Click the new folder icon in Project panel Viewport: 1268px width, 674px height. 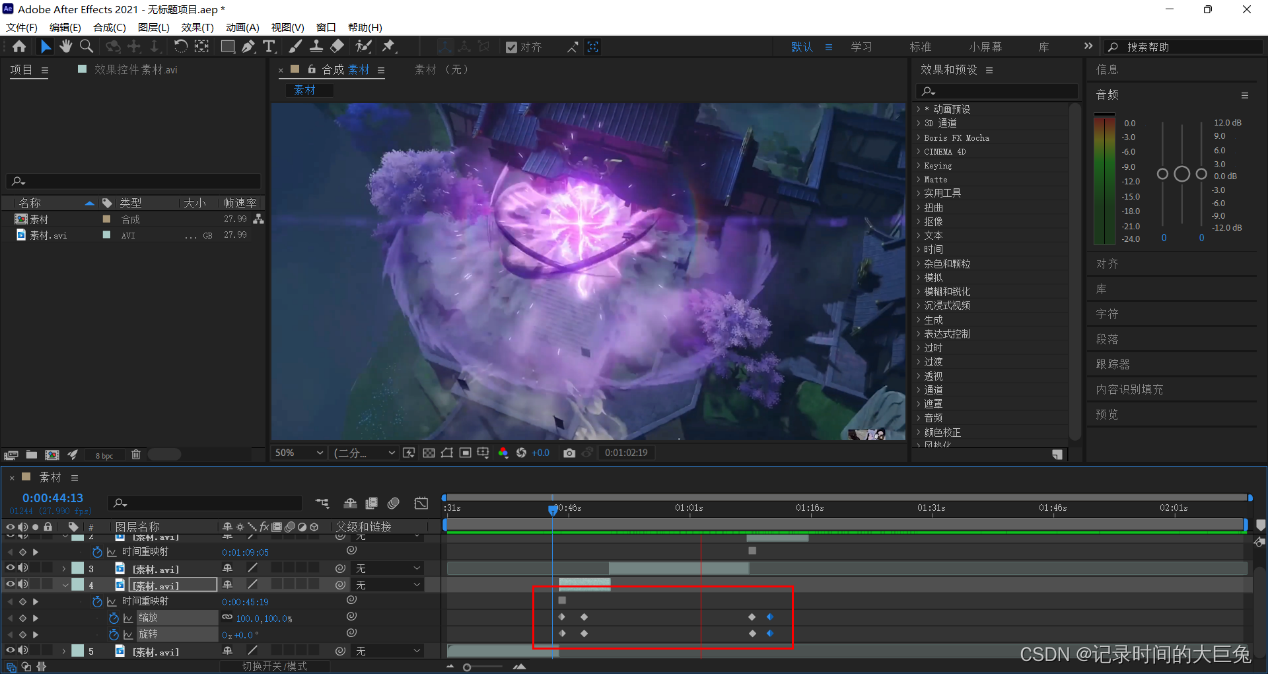[32, 454]
